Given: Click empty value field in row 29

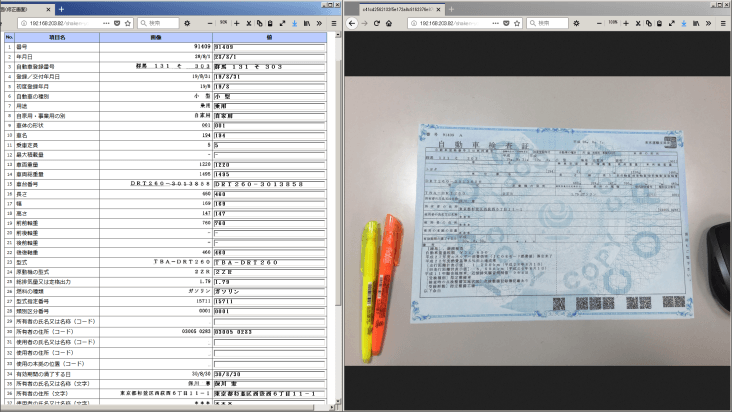Looking at the screenshot, I should 269,321.
